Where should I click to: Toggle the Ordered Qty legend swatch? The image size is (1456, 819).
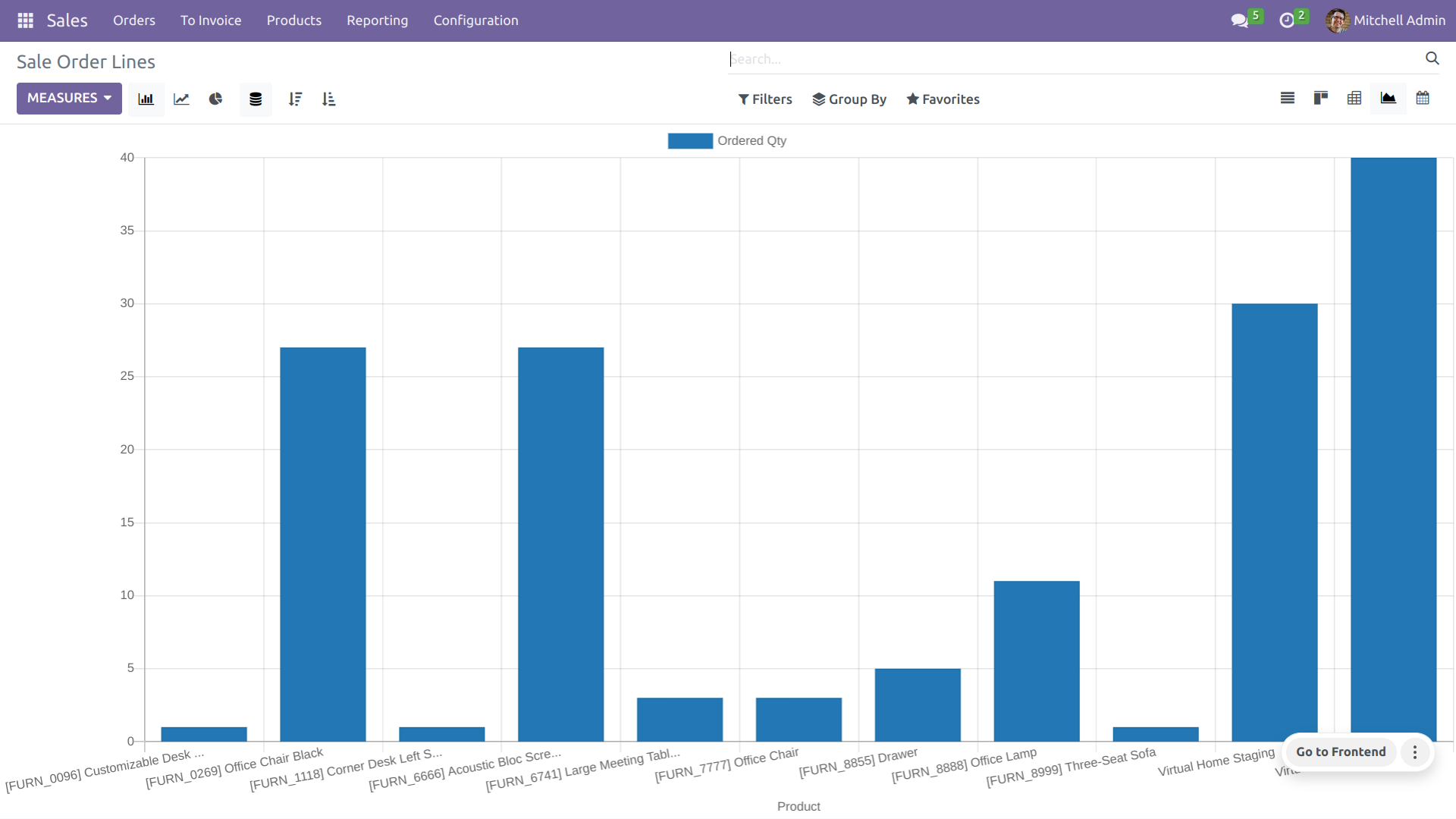pos(689,141)
